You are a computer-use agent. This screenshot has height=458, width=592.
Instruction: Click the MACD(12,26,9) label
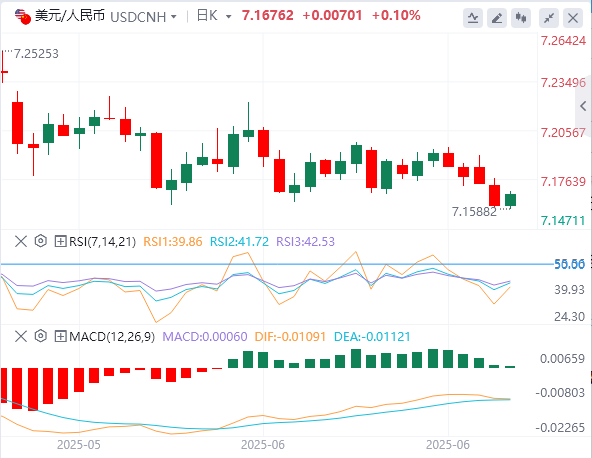[x=112, y=336]
